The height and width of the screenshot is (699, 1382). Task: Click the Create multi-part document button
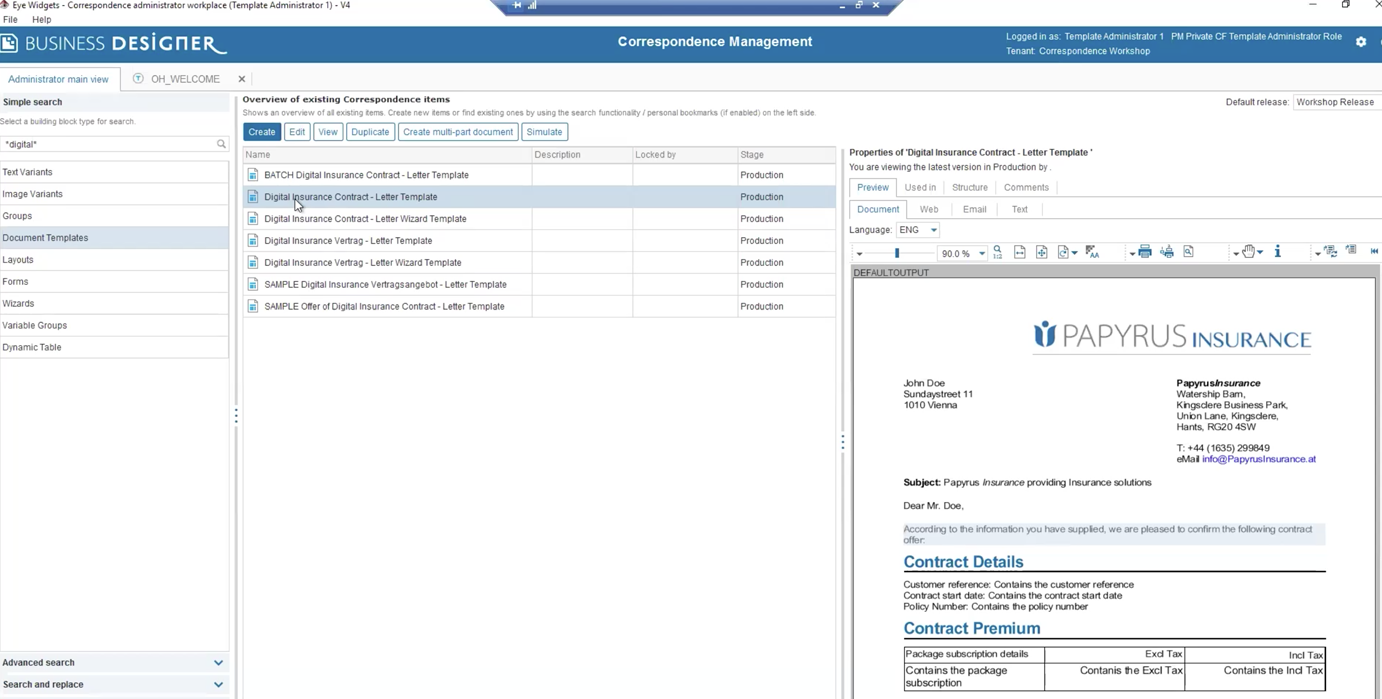[x=458, y=131]
